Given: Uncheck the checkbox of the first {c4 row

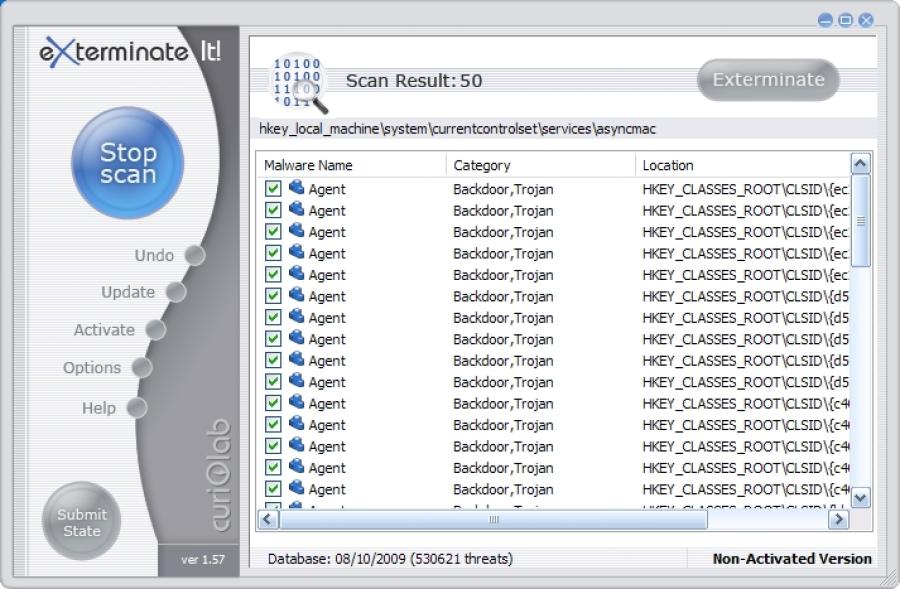Looking at the screenshot, I should coord(273,403).
